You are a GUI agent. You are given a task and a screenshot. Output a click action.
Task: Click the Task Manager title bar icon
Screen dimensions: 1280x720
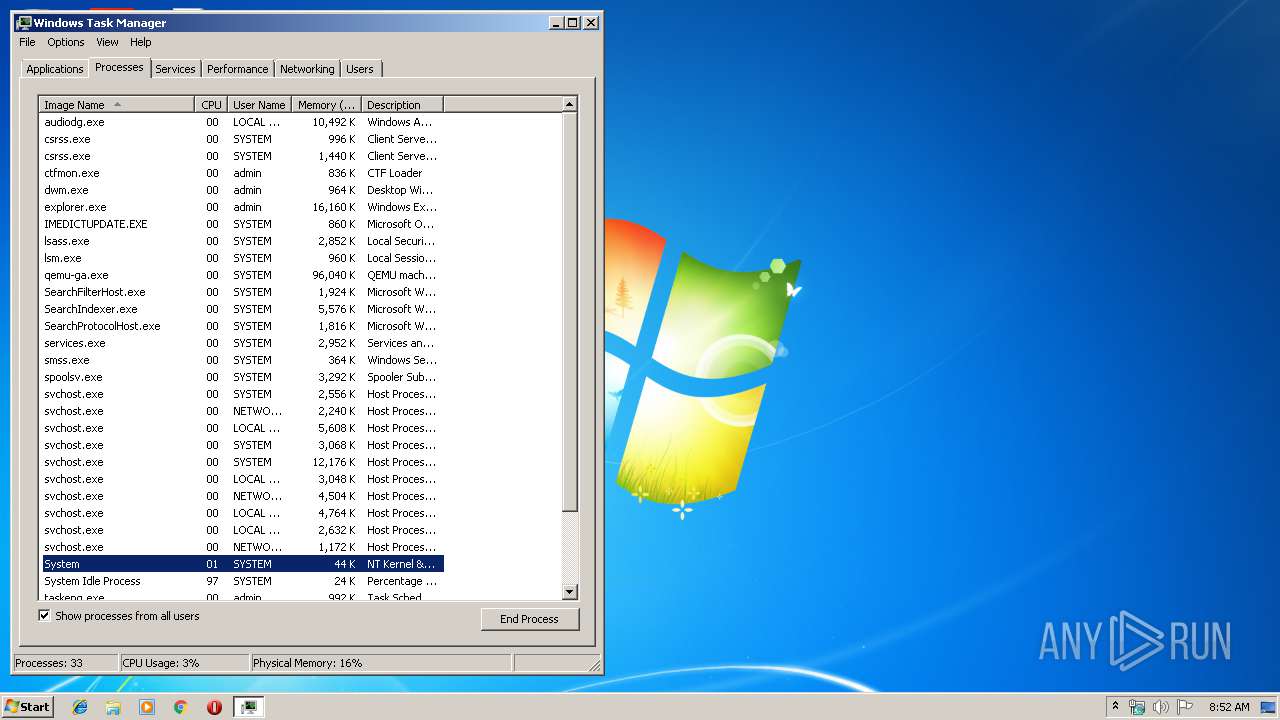click(x=24, y=22)
